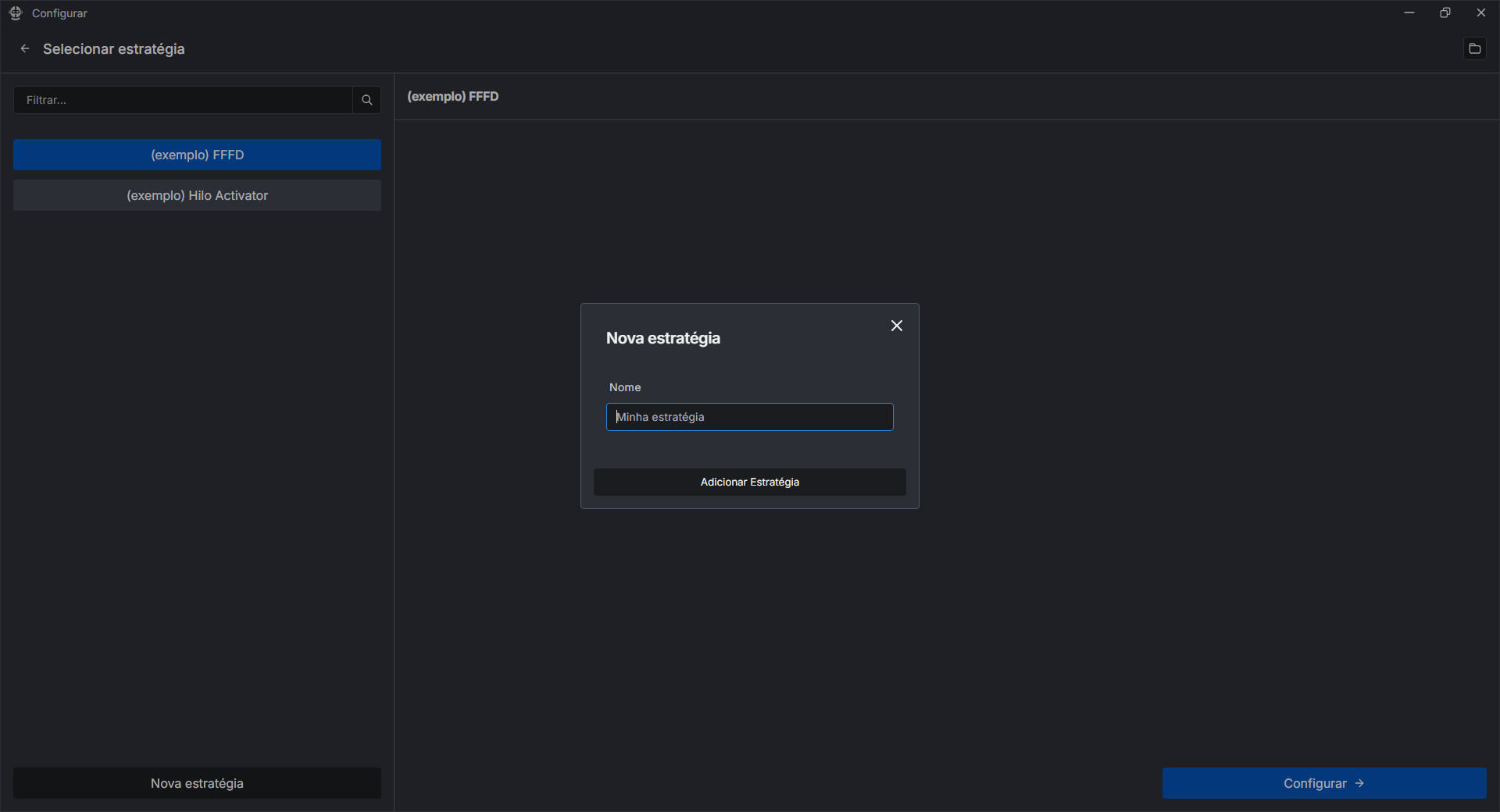
Task: Click the Nome field with Minha estratégia placeholder
Action: point(749,417)
